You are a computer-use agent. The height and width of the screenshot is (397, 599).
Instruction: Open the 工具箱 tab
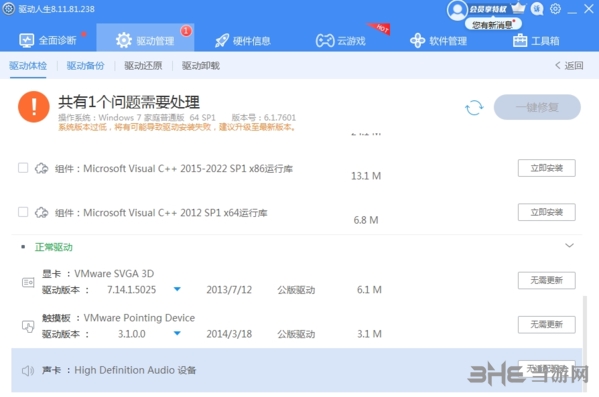point(536,41)
